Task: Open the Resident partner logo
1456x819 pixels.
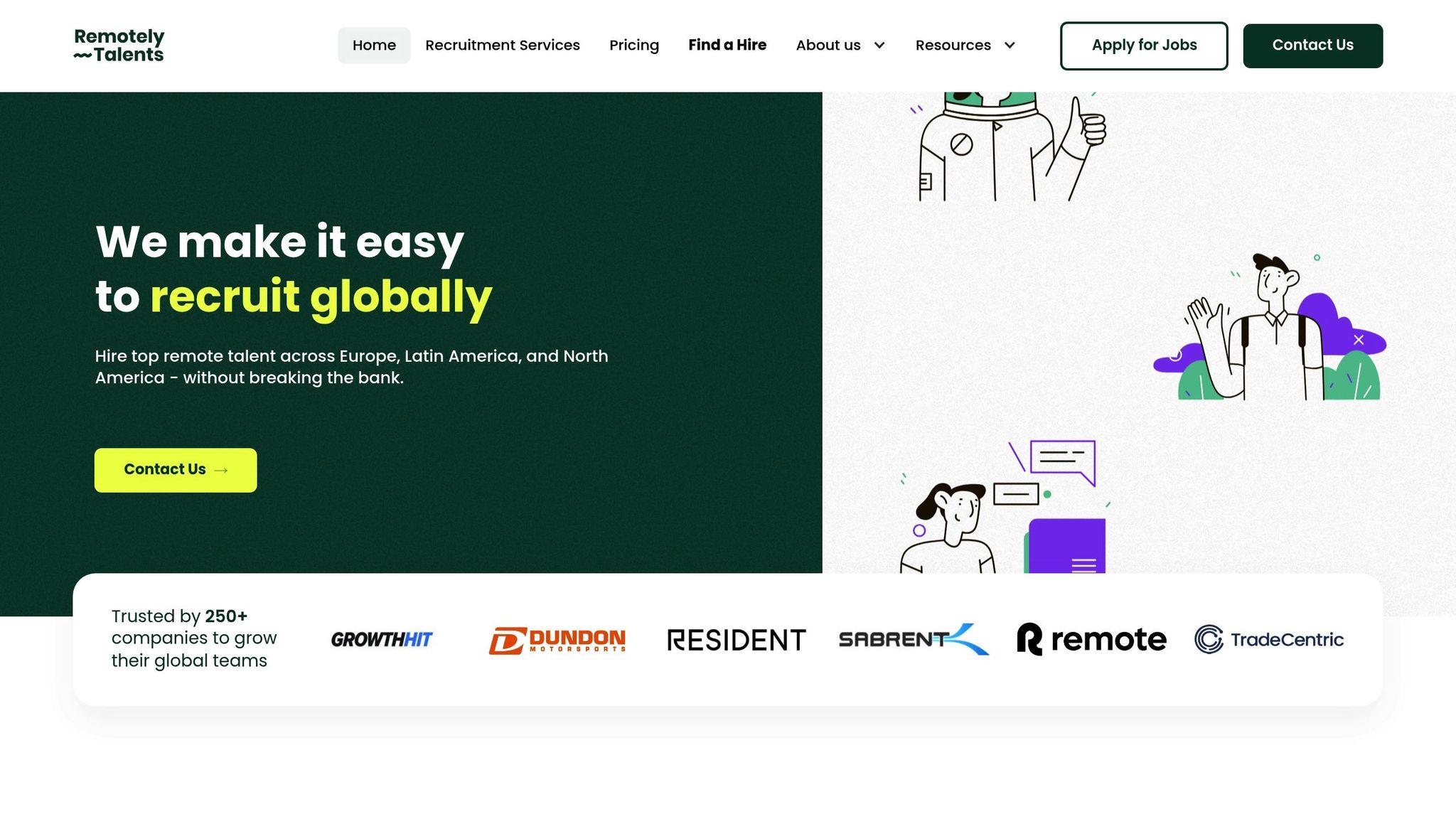Action: 737,639
